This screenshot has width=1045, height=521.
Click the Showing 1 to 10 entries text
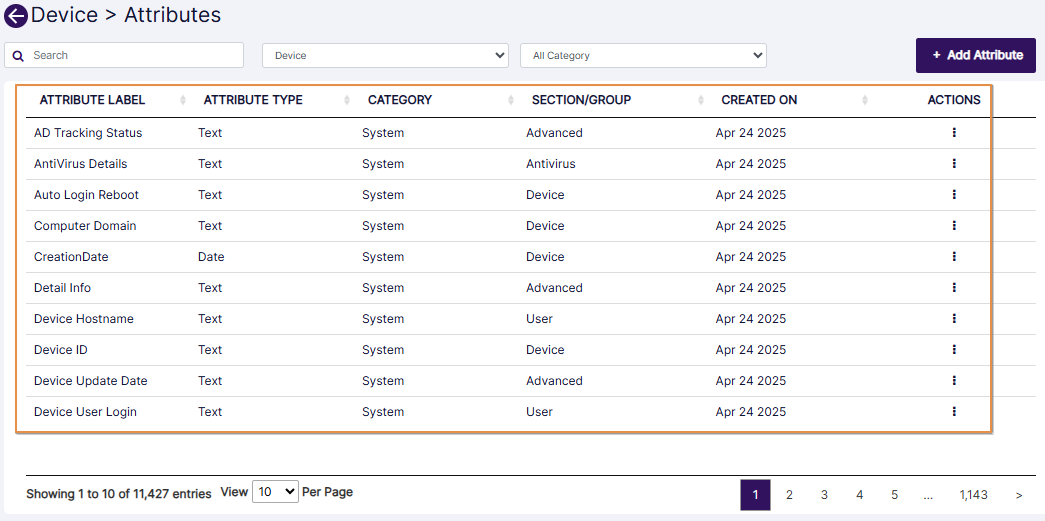(119, 494)
